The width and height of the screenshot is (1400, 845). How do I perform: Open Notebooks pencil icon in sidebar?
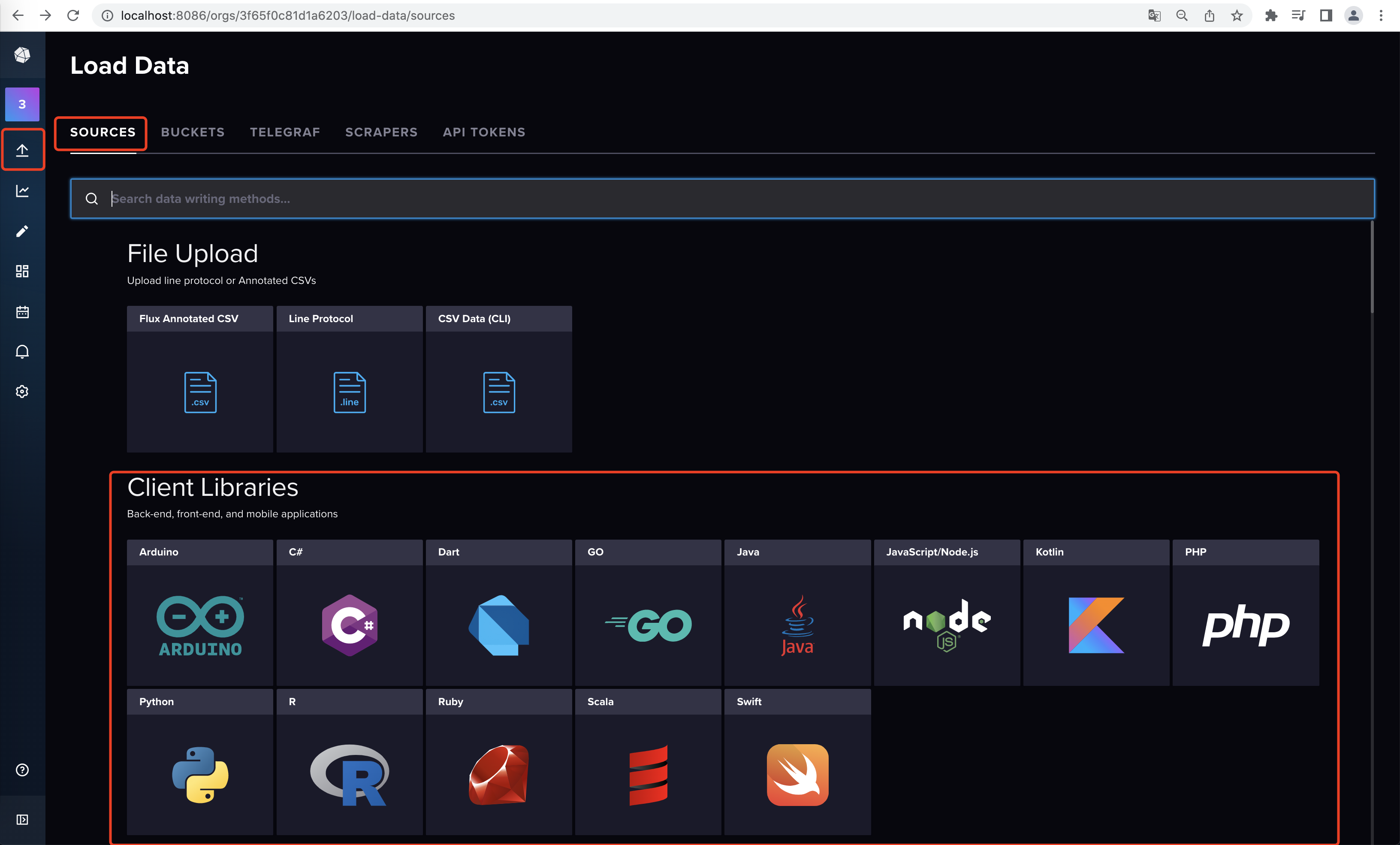click(22, 231)
